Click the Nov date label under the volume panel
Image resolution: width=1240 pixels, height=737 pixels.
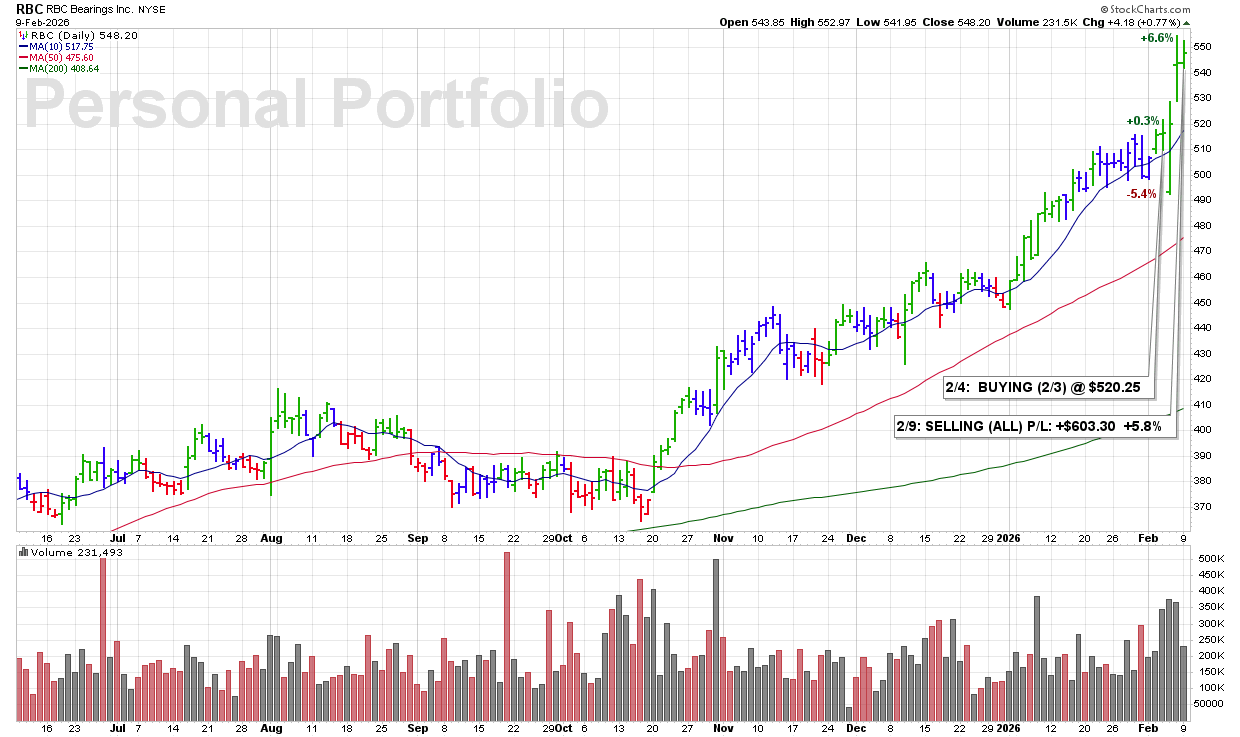tap(724, 729)
